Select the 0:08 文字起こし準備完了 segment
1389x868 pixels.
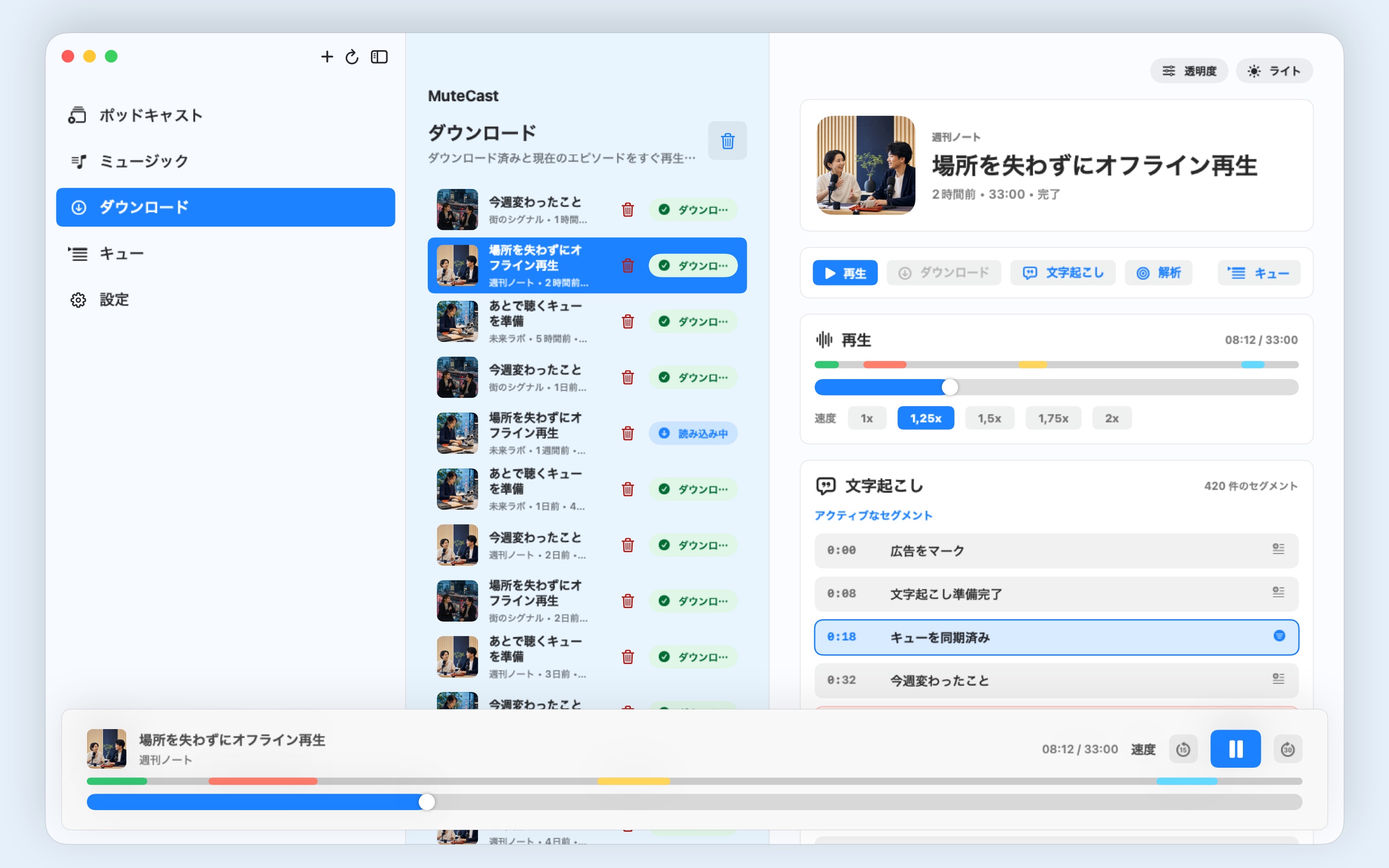click(x=1056, y=594)
